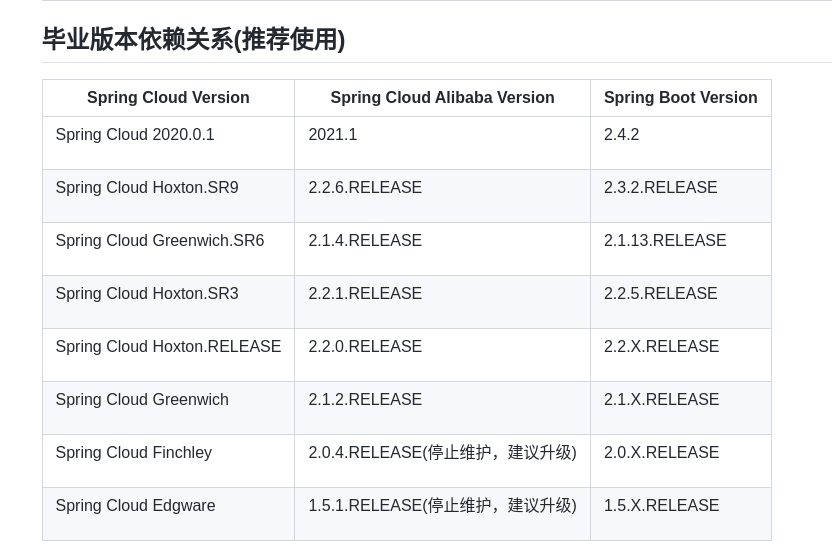Click the Spring Cloud Alibaba Version header
The height and width of the screenshot is (557, 832).
[x=442, y=98]
